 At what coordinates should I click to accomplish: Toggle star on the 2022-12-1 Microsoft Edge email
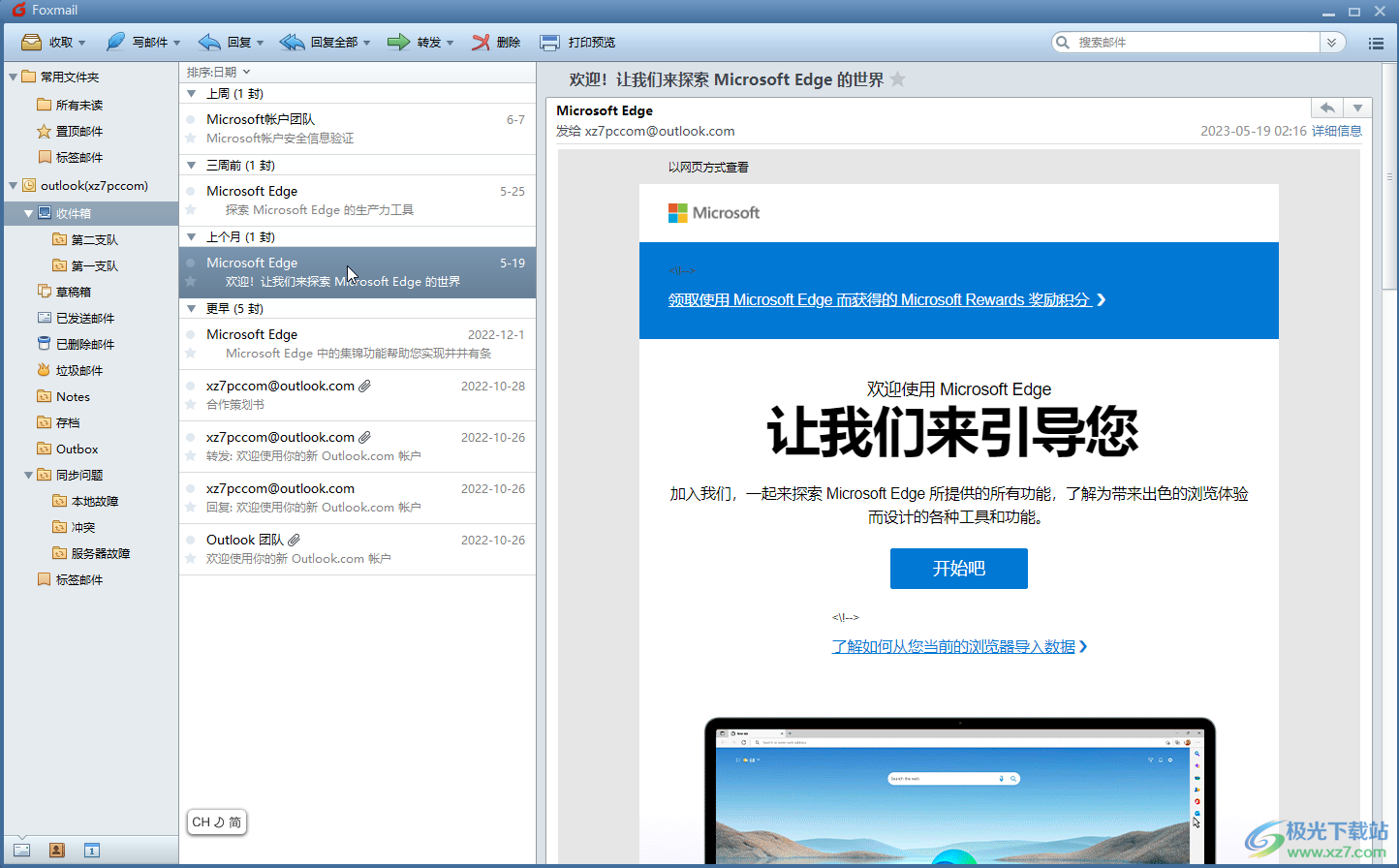(191, 354)
